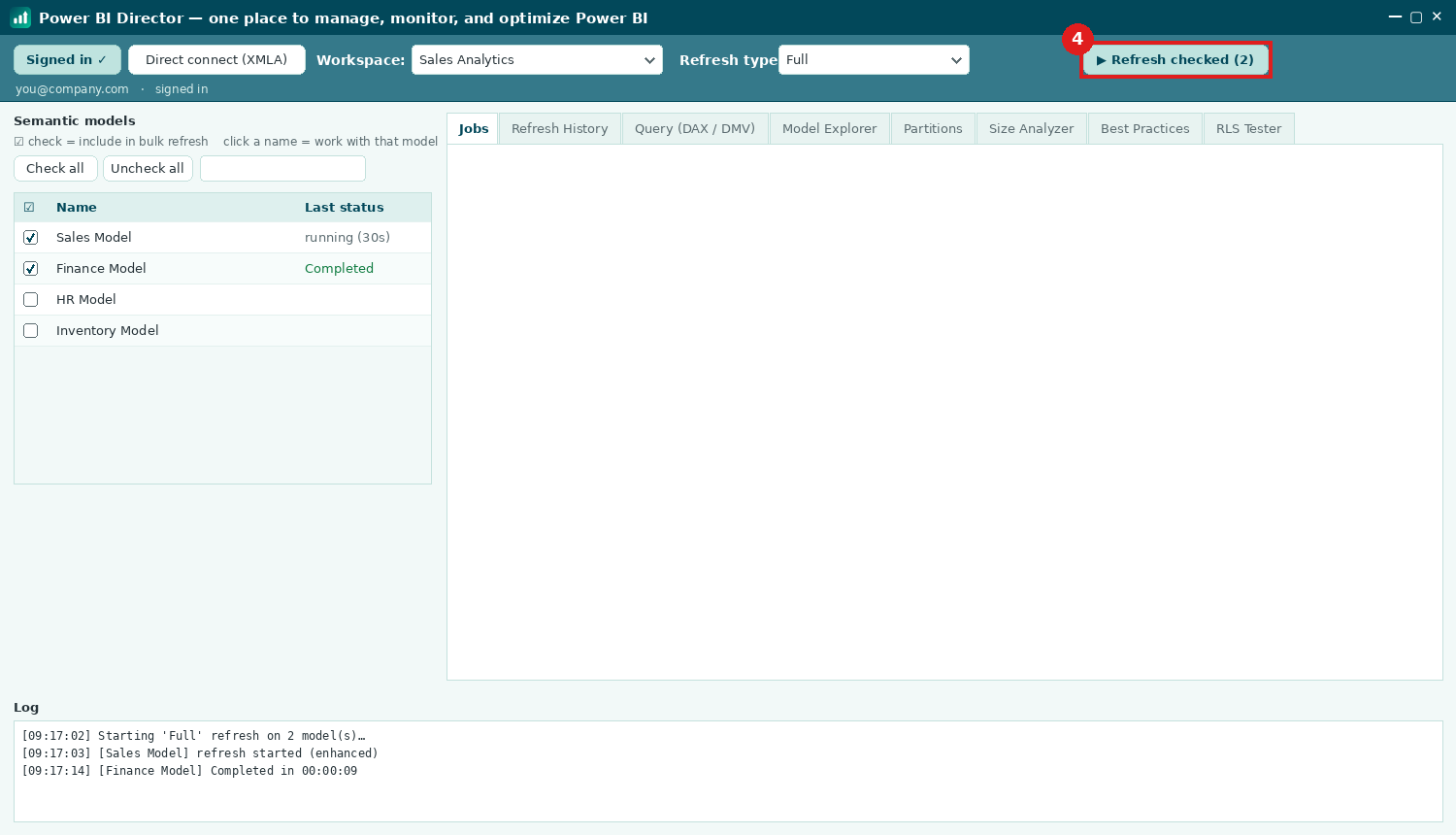Click the Name column header

(76, 208)
